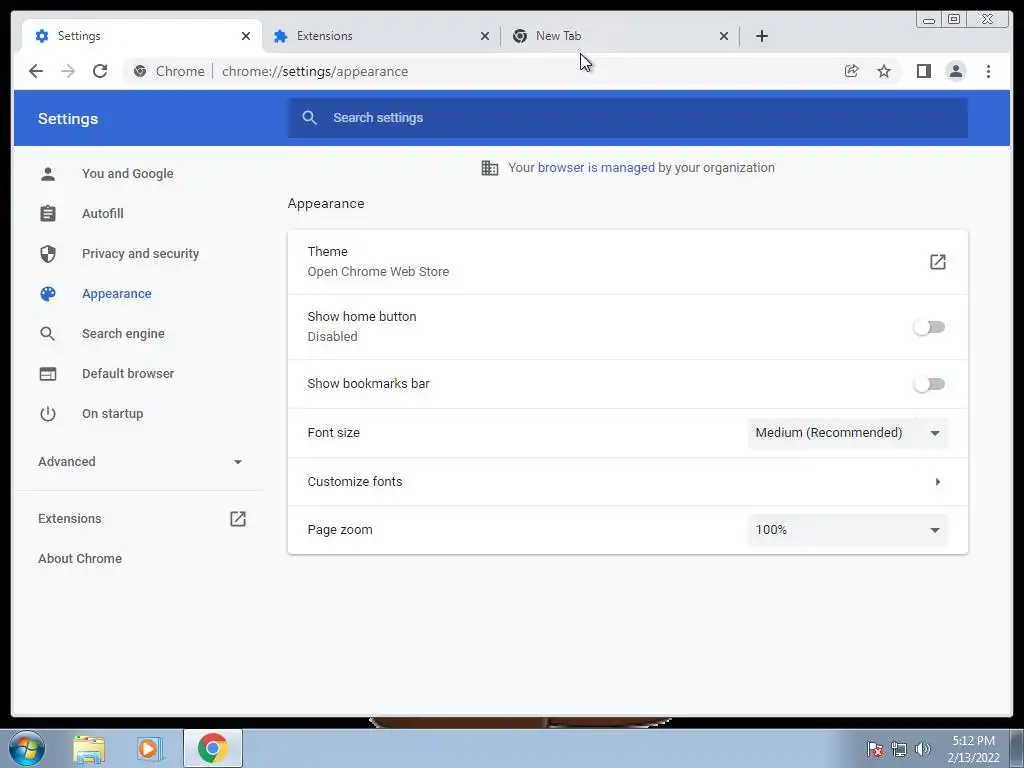Click the magnifier icon beside Search engine
Screen dimensions: 1024x768
(48, 334)
